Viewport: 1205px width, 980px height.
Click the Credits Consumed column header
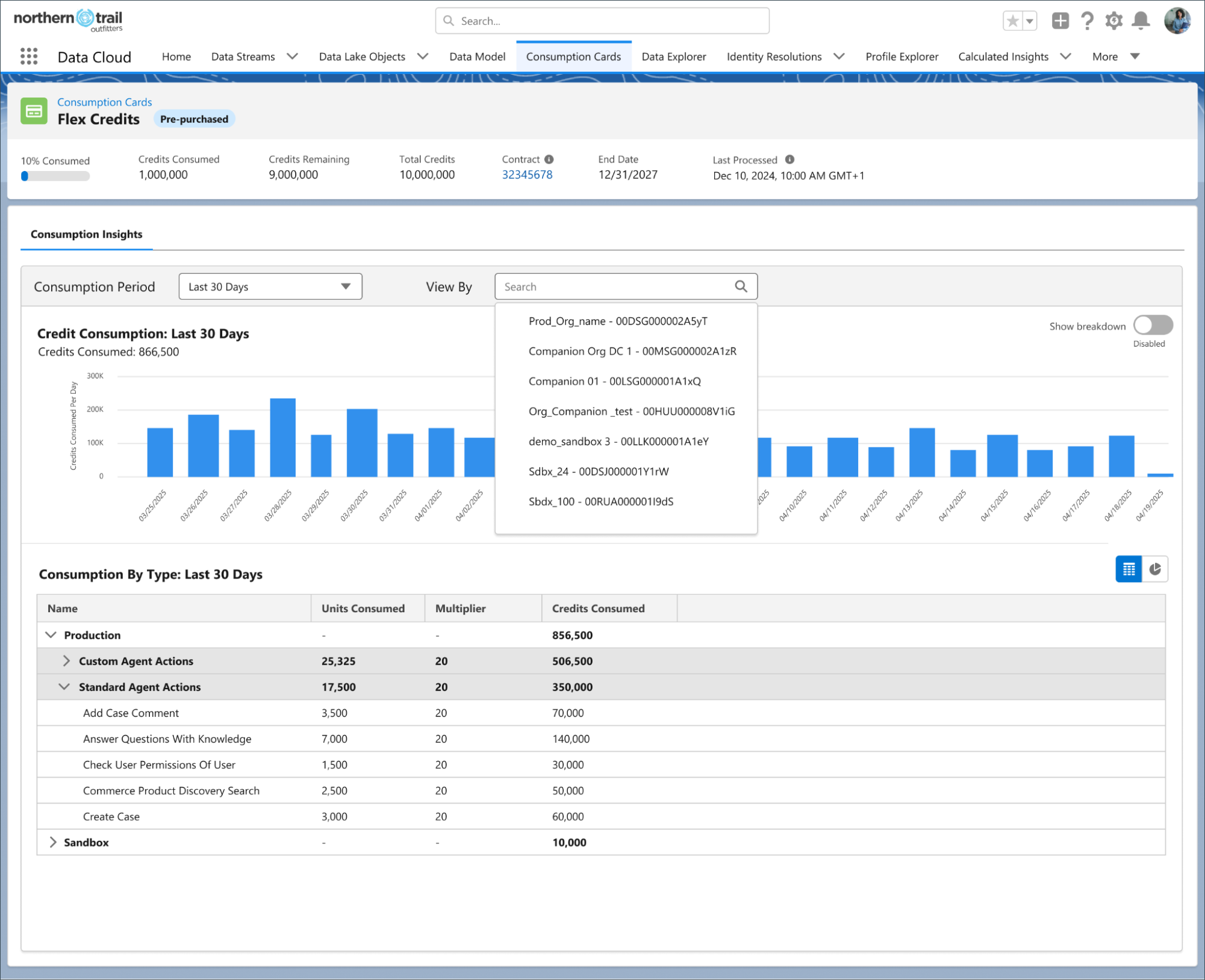tap(609, 608)
